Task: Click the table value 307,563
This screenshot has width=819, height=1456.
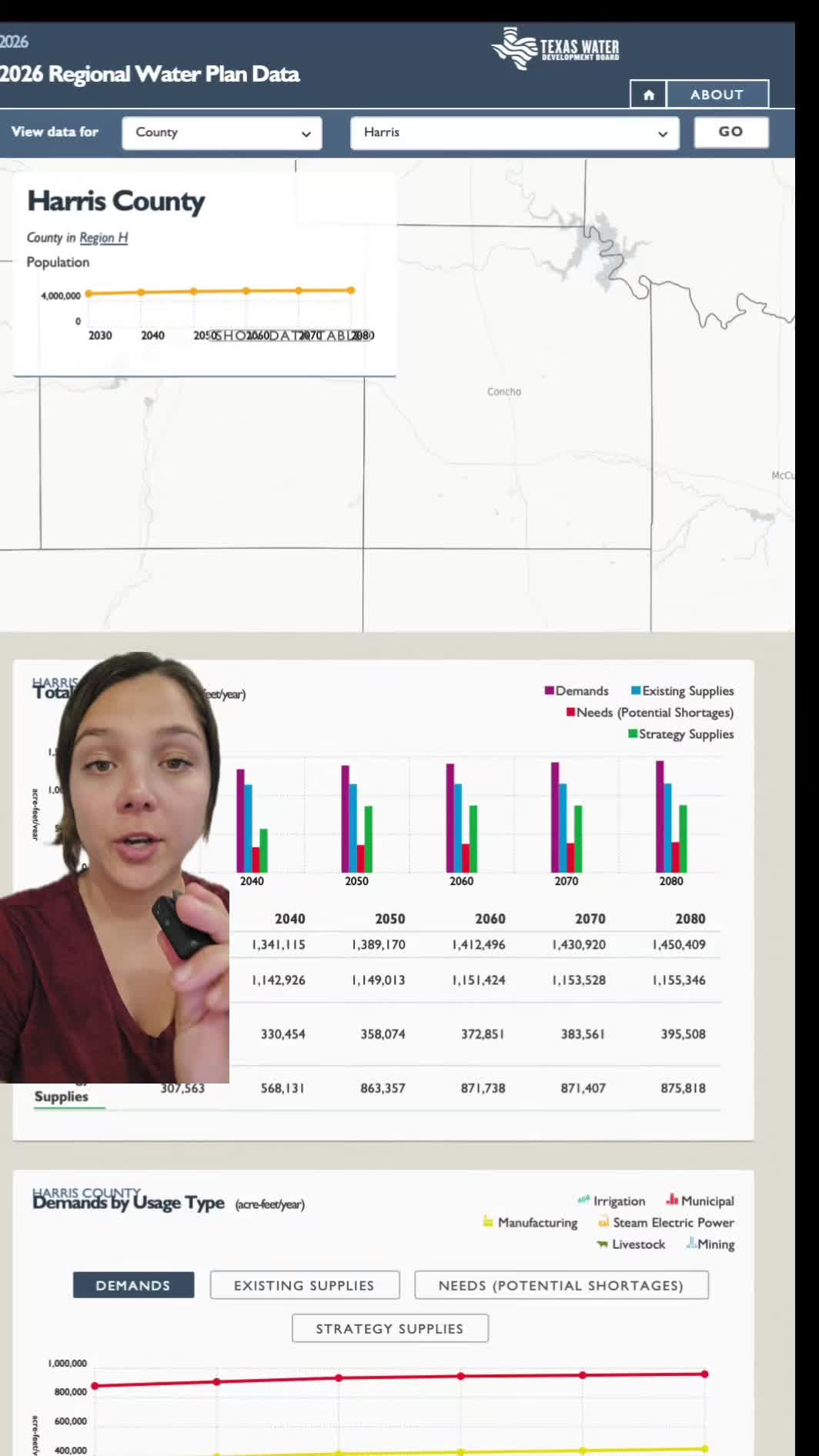Action: point(182,1088)
